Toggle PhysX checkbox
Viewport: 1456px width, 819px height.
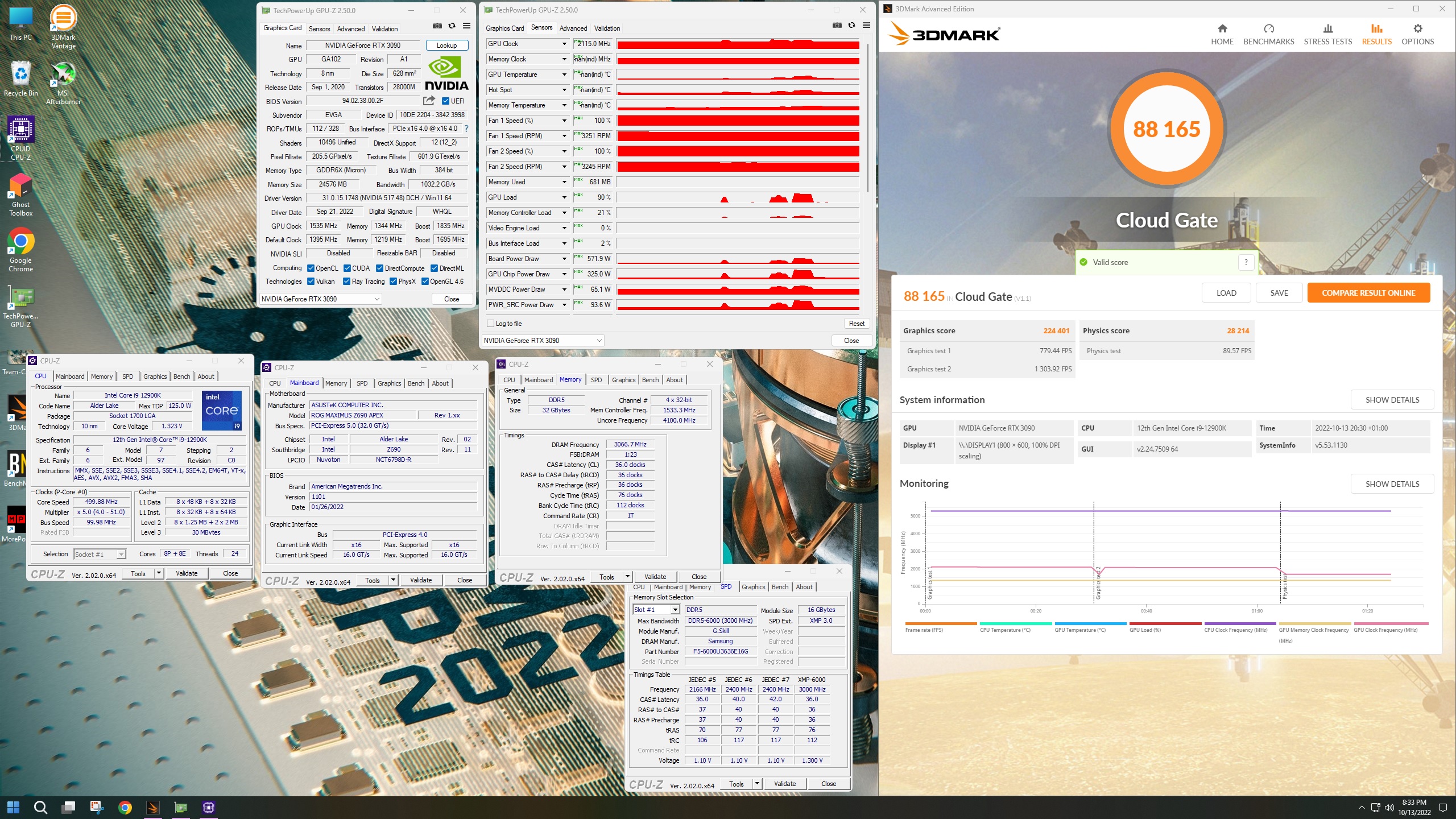[x=394, y=282]
